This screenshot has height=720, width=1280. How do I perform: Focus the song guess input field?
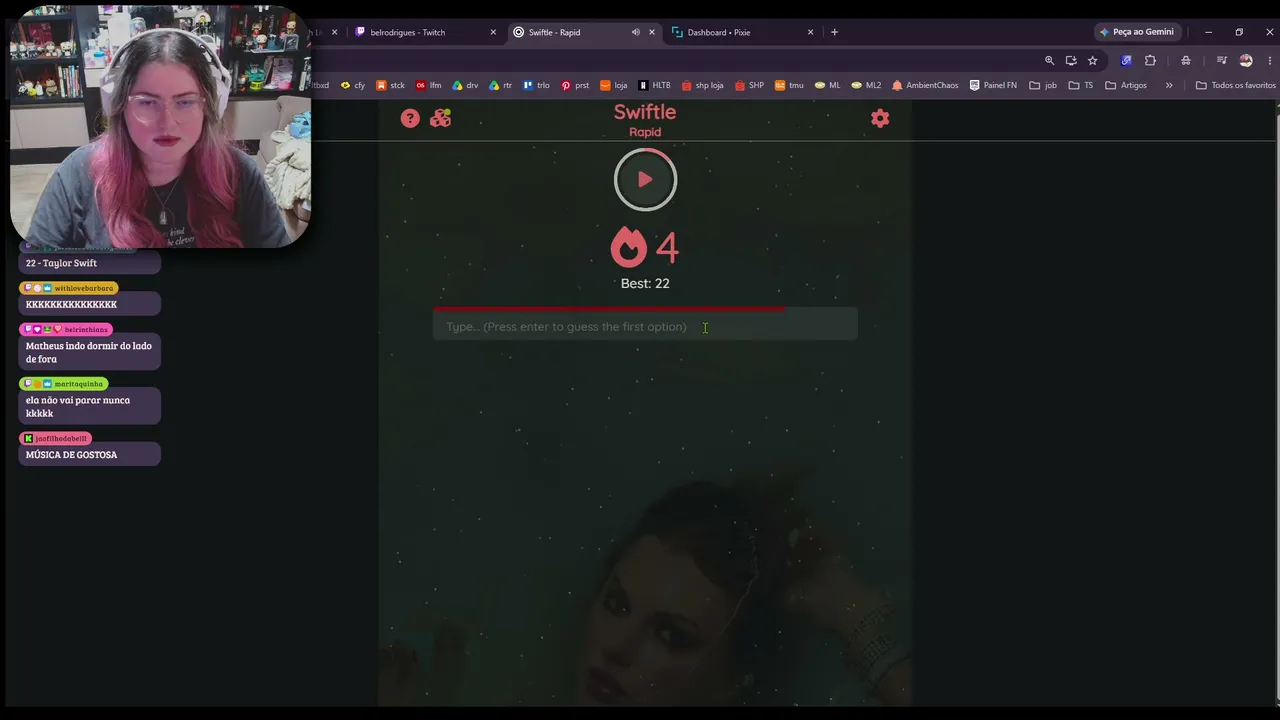click(645, 327)
